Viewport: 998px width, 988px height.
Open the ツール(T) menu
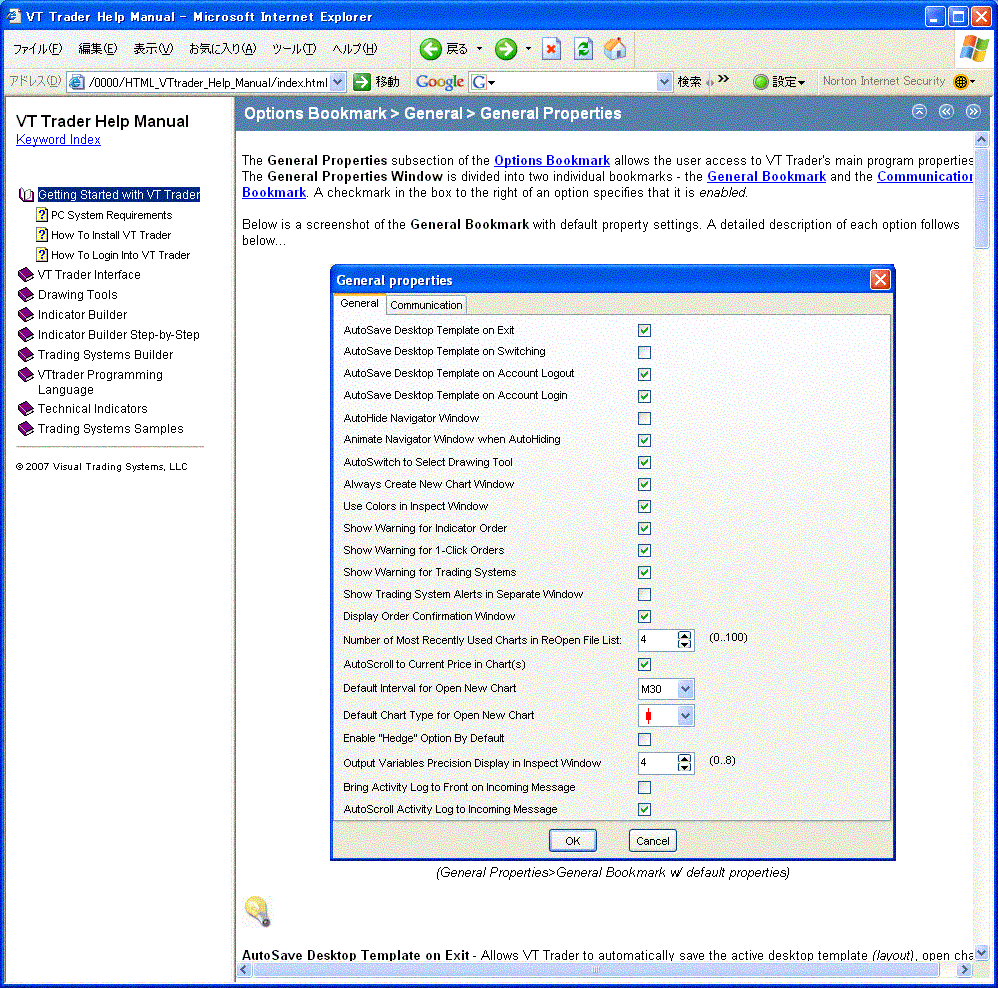(293, 48)
